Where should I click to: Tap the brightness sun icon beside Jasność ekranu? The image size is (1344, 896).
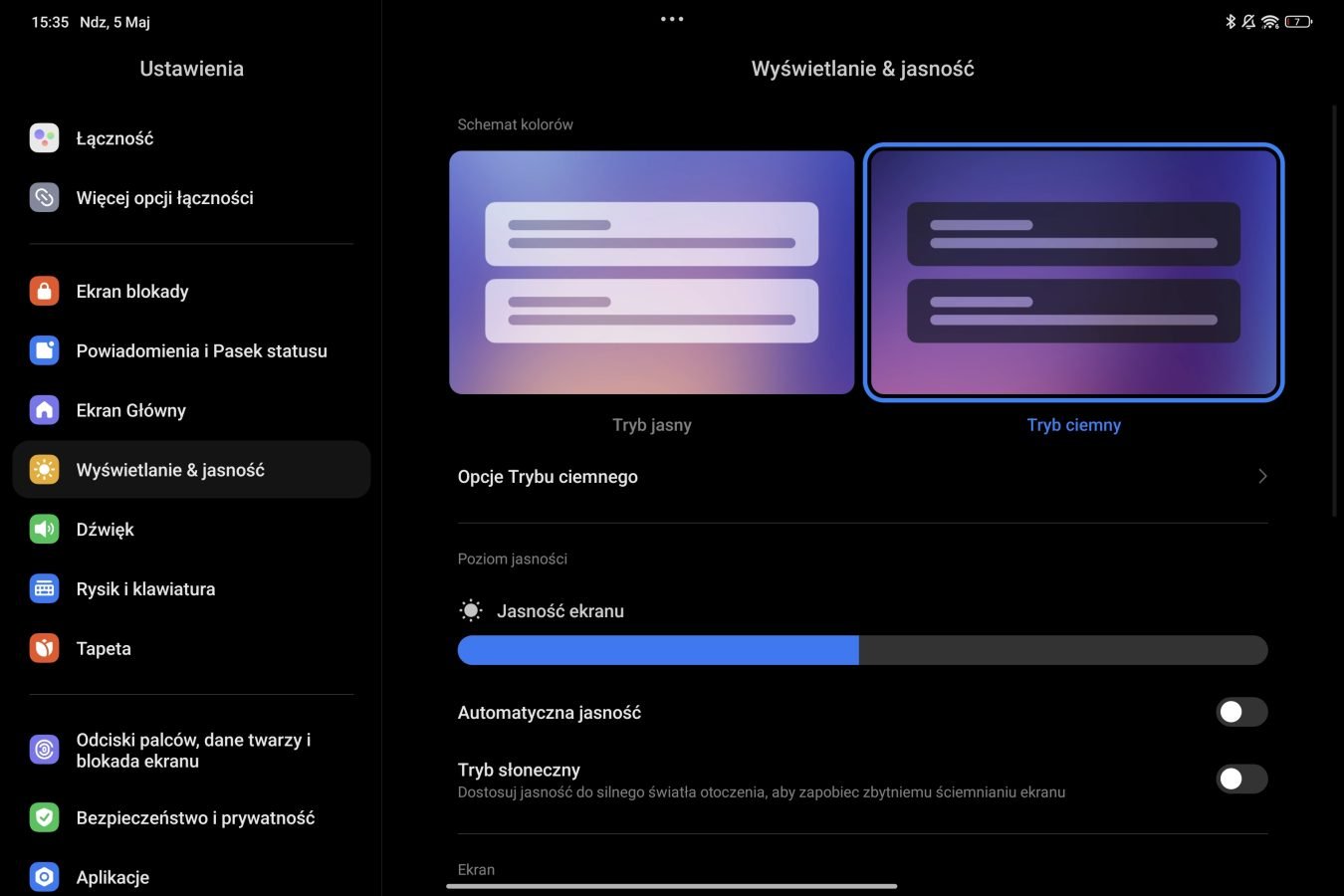[x=471, y=611]
